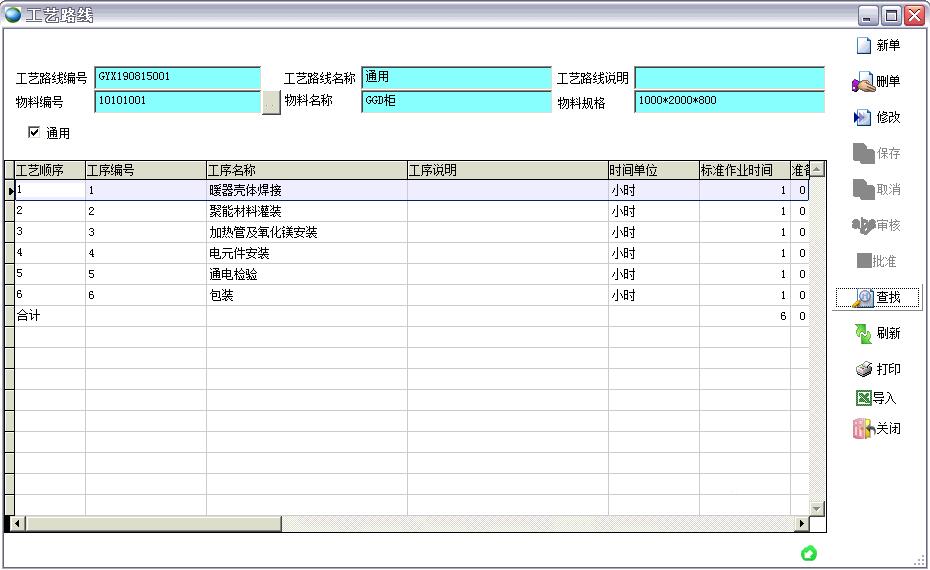Click the 导入 (Import) Excel icon
The image size is (930, 570).
pos(863,398)
